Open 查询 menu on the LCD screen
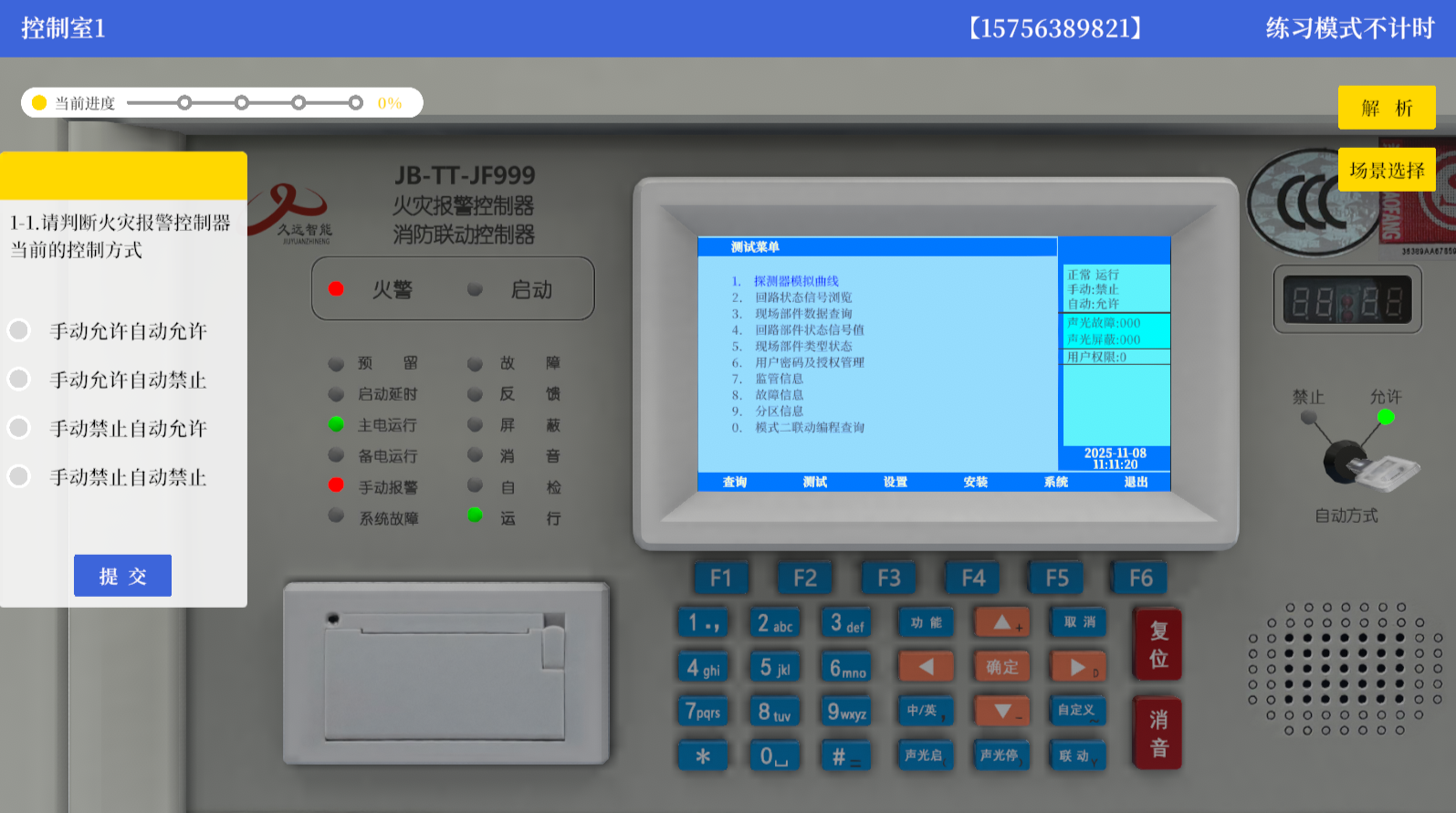The width and height of the screenshot is (1456, 813). pyautogui.click(x=735, y=482)
